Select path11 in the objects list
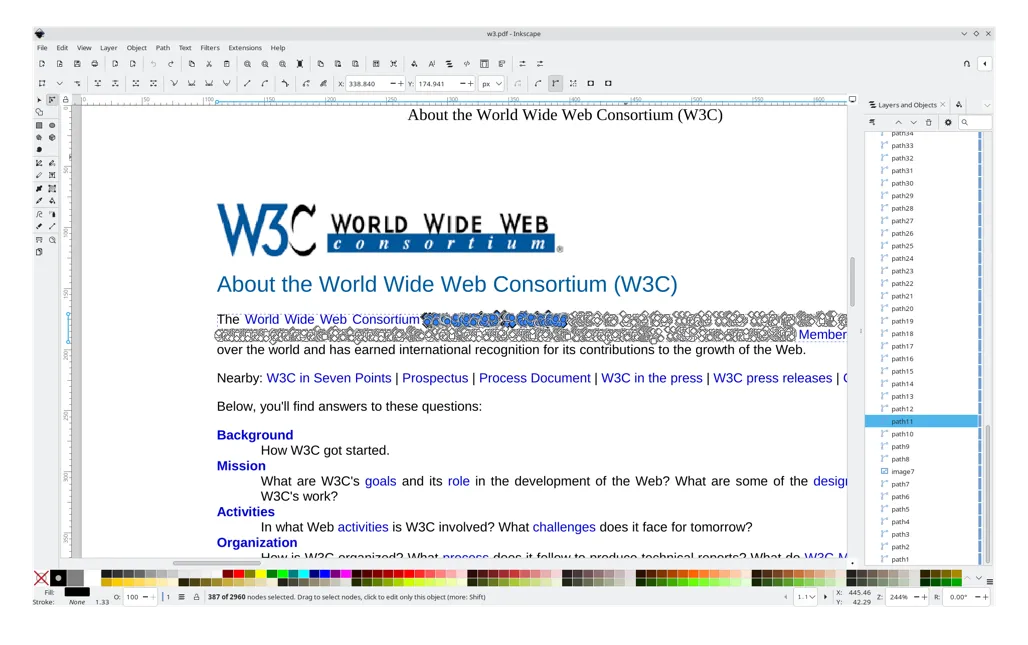This screenshot has width=1028, height=645. click(902, 422)
